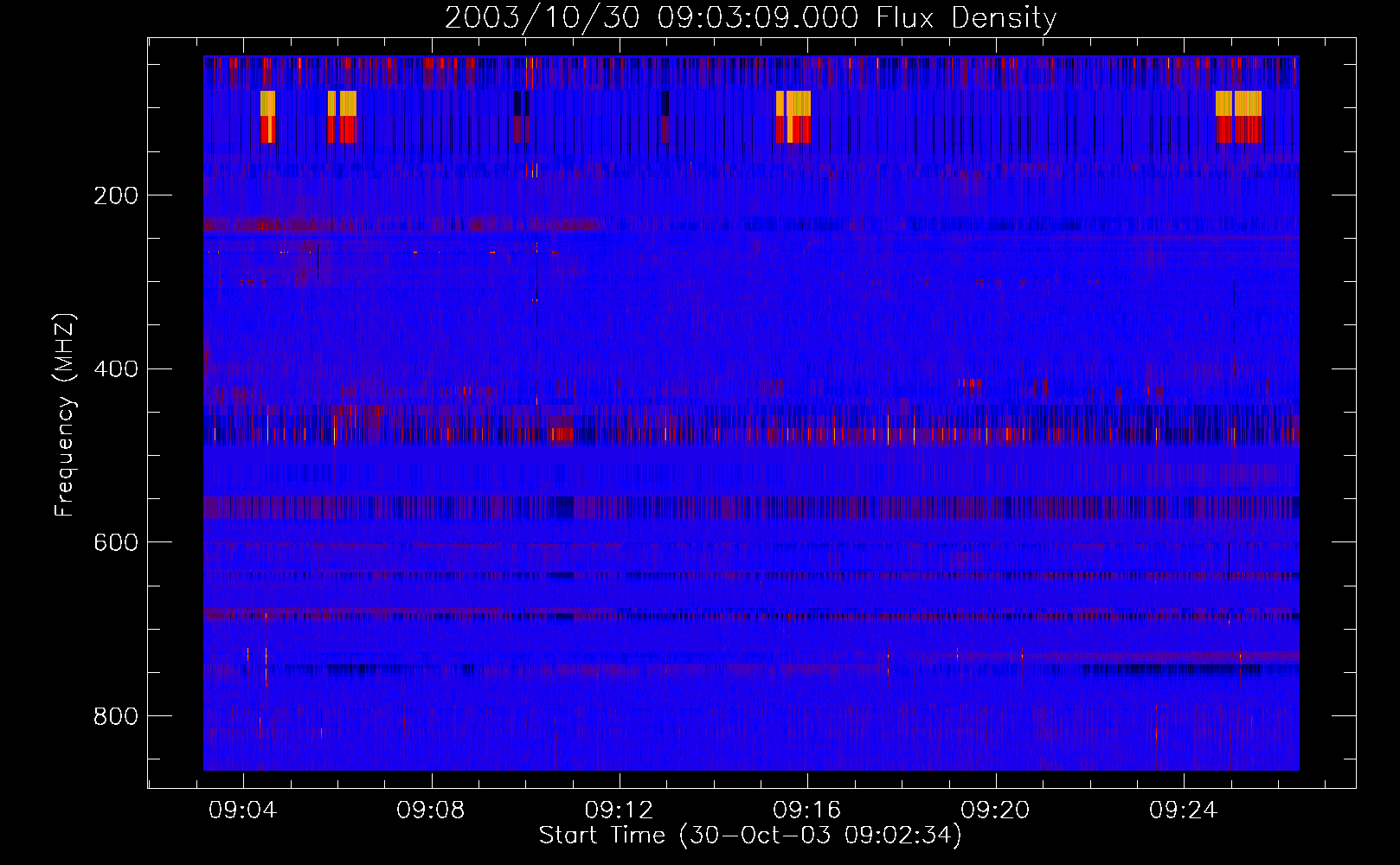Viewport: 1400px width, 865px height.
Task: Click the plot title "2003/10/30 09:03:09.000 Flux Density"
Action: 751,17
